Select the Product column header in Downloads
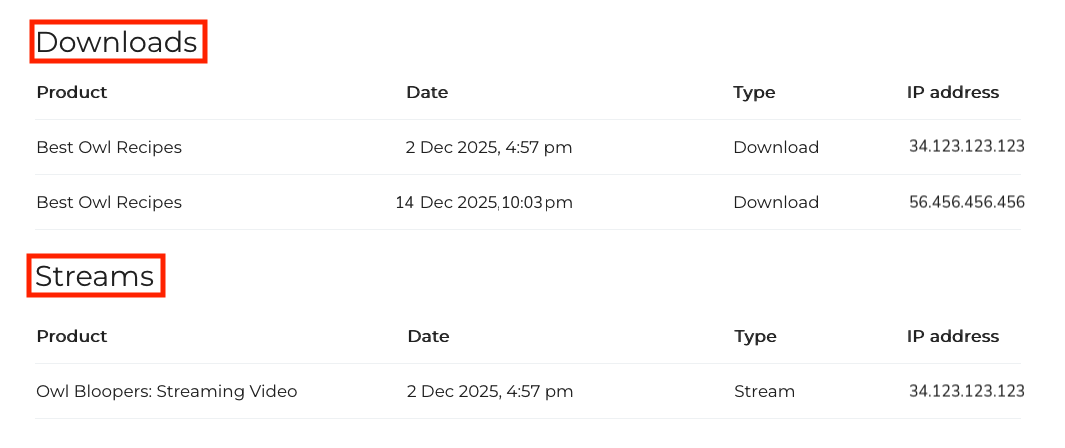 click(x=72, y=92)
